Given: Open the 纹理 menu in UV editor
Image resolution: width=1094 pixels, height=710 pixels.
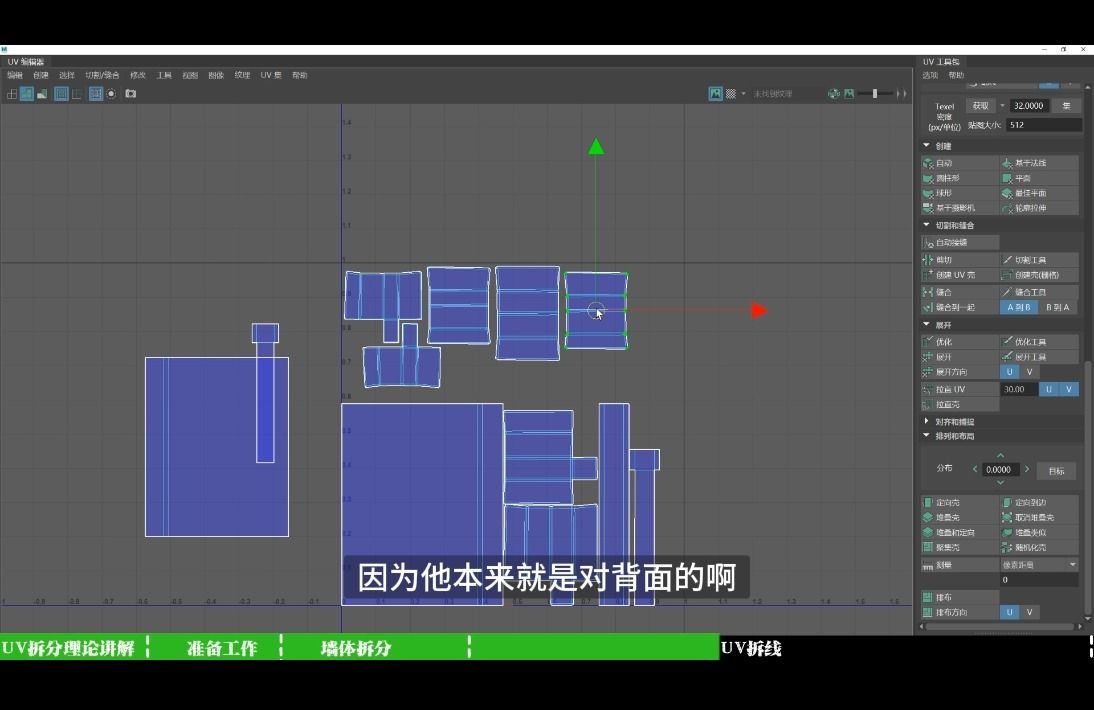Looking at the screenshot, I should (x=243, y=74).
